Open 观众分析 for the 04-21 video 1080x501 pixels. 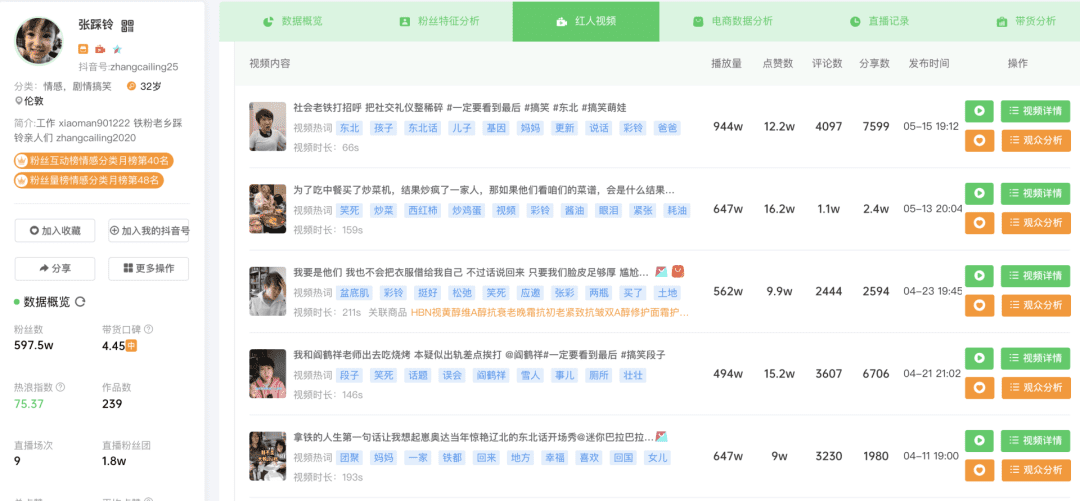[x=1035, y=388]
